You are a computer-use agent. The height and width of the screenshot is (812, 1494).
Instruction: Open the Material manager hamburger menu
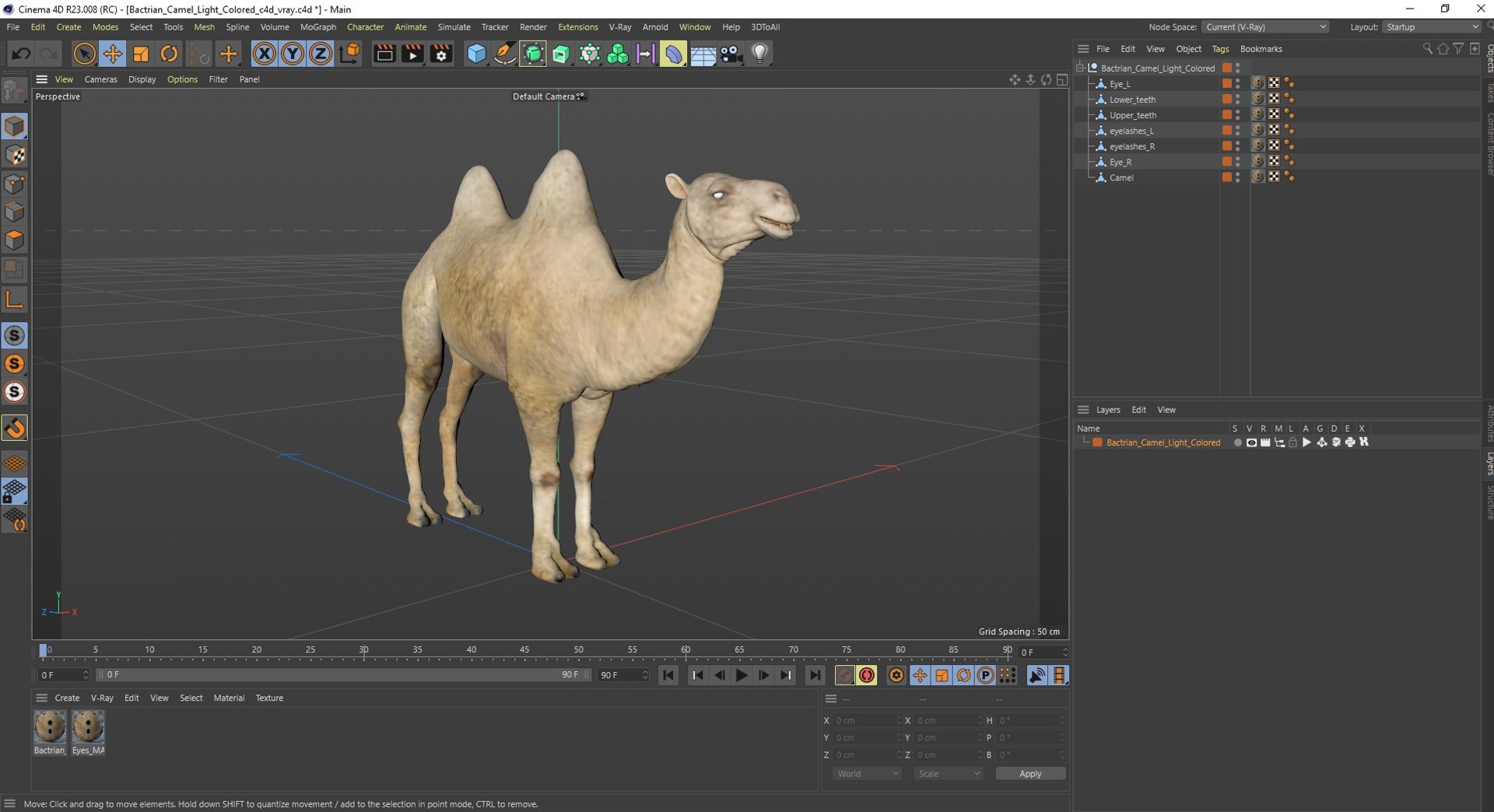(x=42, y=698)
